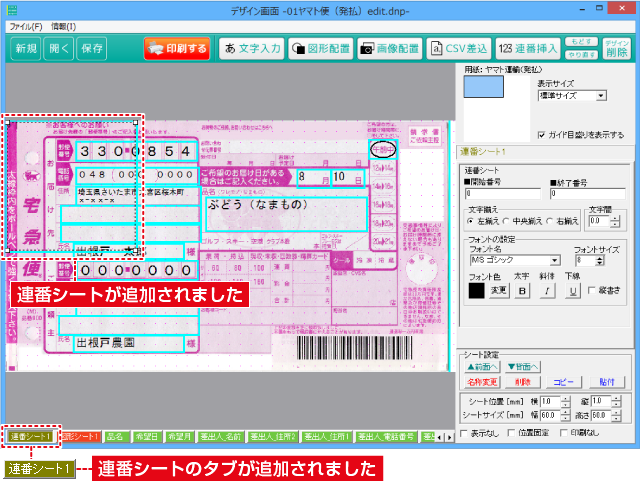
Task: Switch to the 希望日 tab
Action: pos(147,437)
